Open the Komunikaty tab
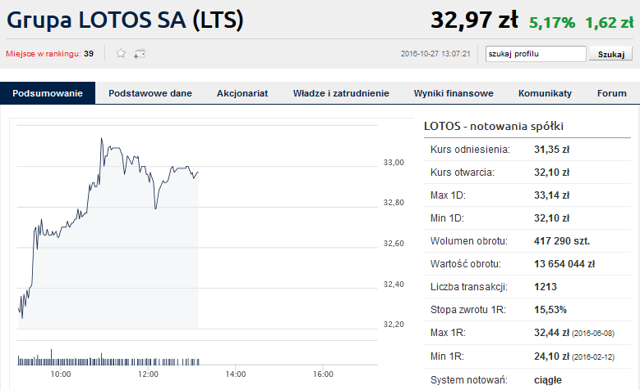This screenshot has width=640, height=390. pyautogui.click(x=545, y=93)
